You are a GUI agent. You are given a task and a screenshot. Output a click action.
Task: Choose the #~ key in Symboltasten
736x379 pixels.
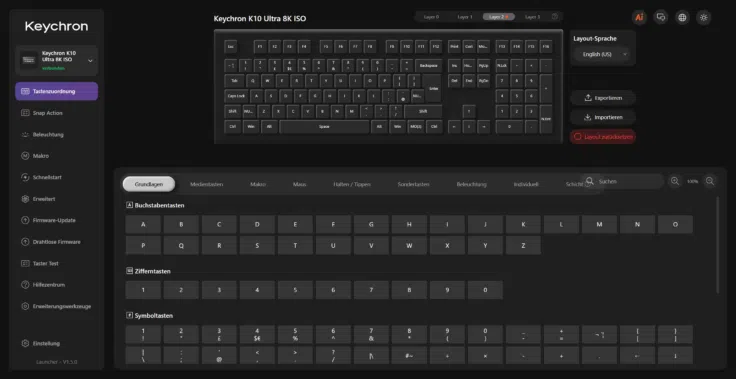[x=409, y=356]
